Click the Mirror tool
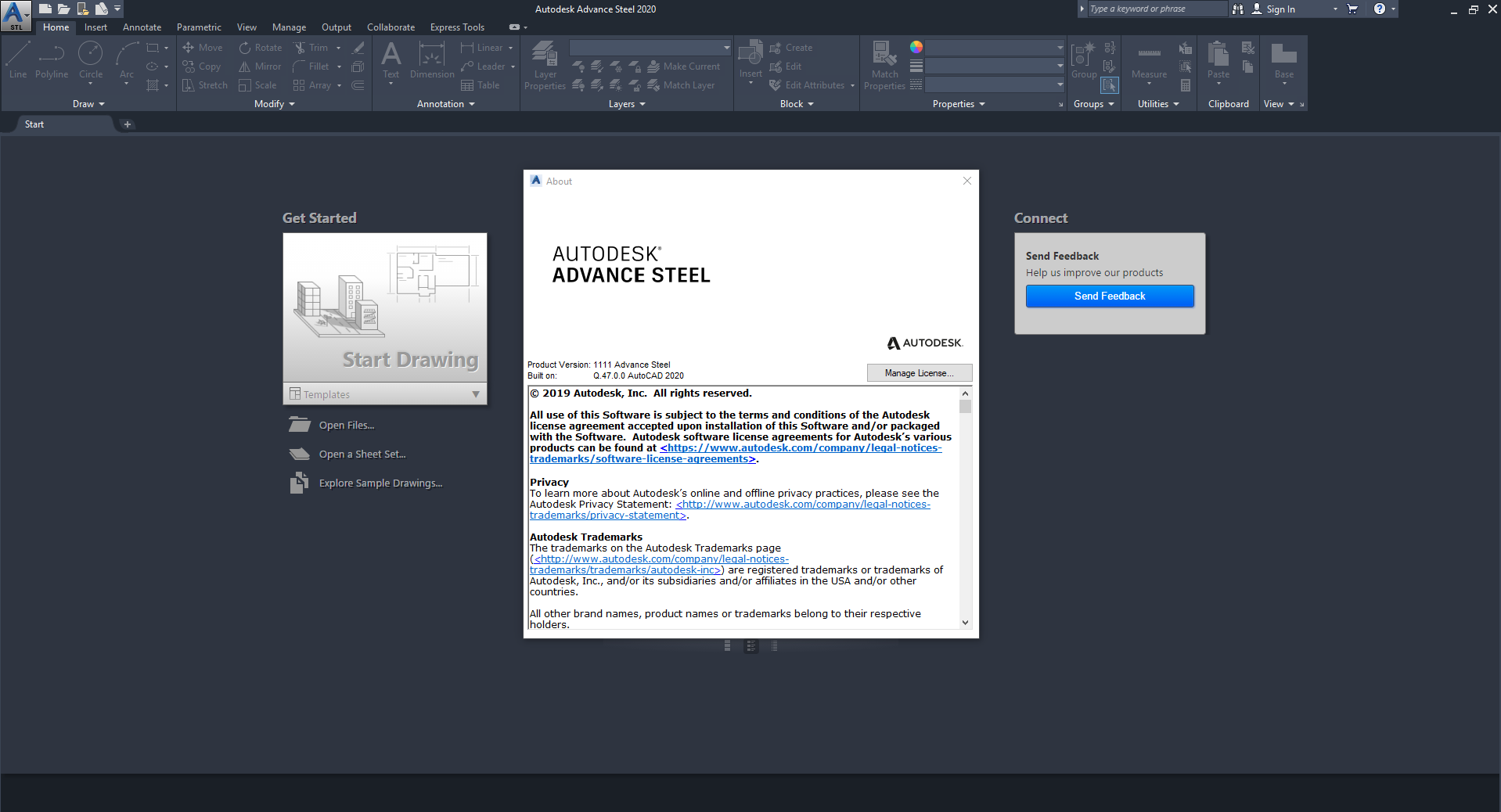Screen dimensions: 1501x812 [x=260, y=66]
